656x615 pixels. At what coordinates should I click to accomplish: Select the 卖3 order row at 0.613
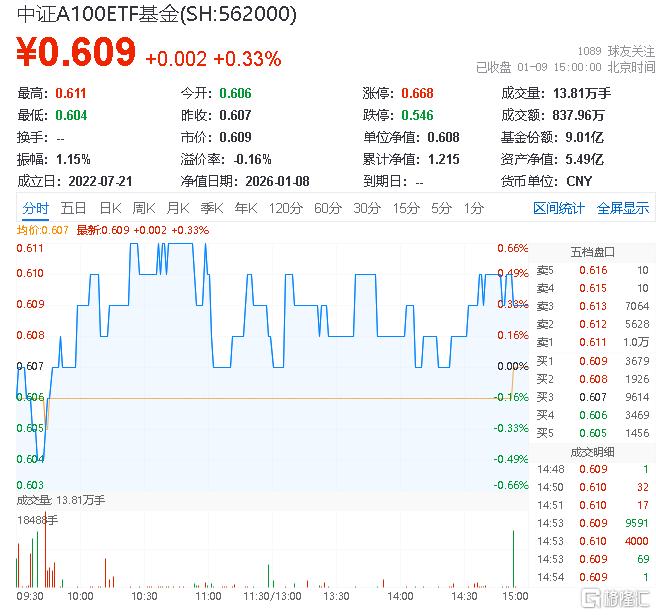click(x=592, y=306)
